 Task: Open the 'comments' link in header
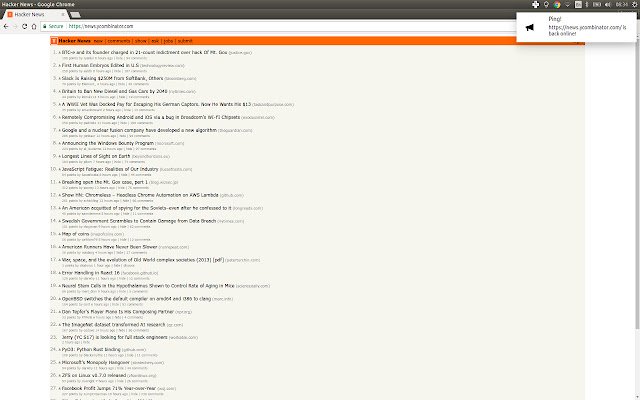click(x=119, y=41)
